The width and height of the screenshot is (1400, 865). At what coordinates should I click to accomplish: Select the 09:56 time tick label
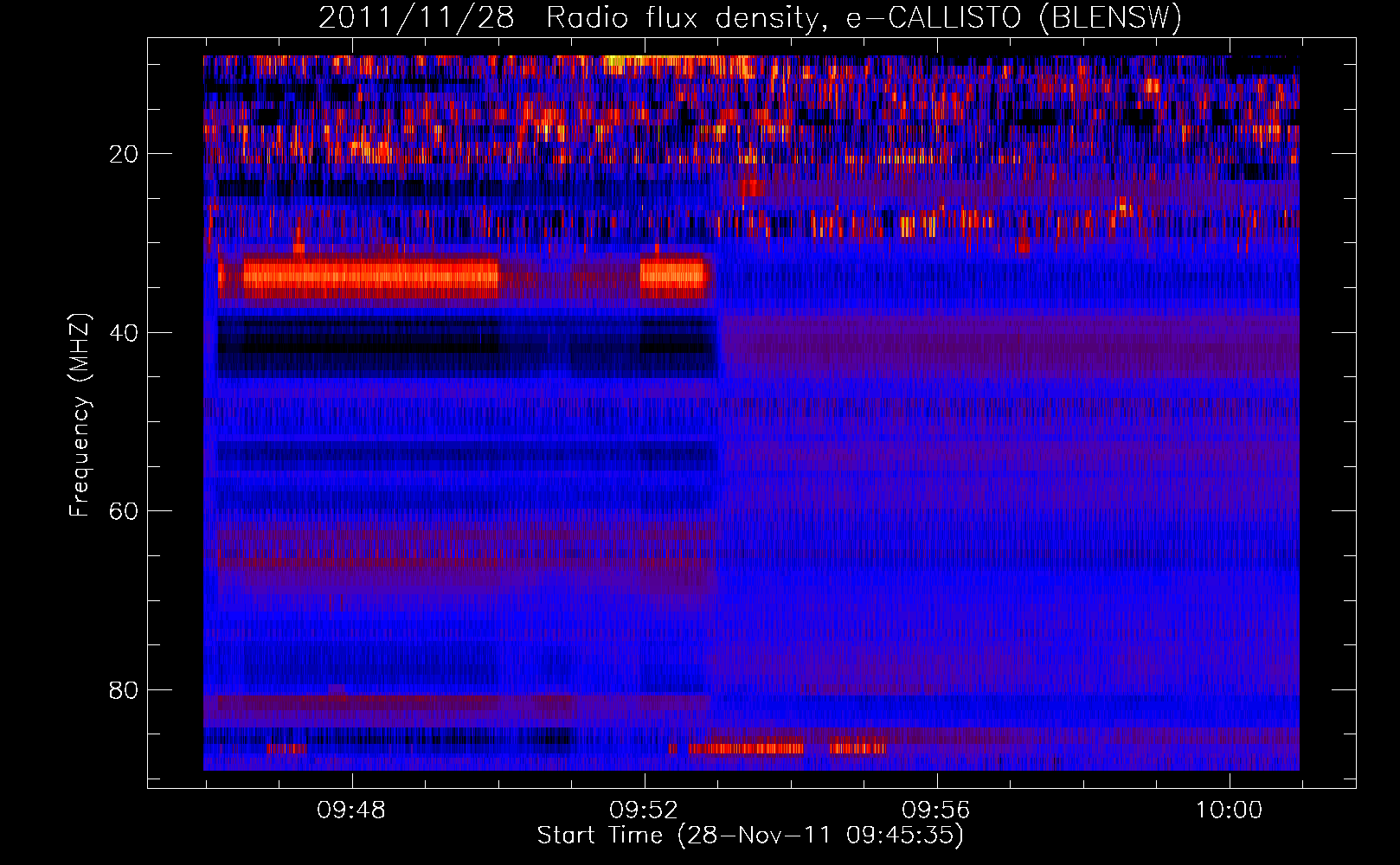point(936,811)
